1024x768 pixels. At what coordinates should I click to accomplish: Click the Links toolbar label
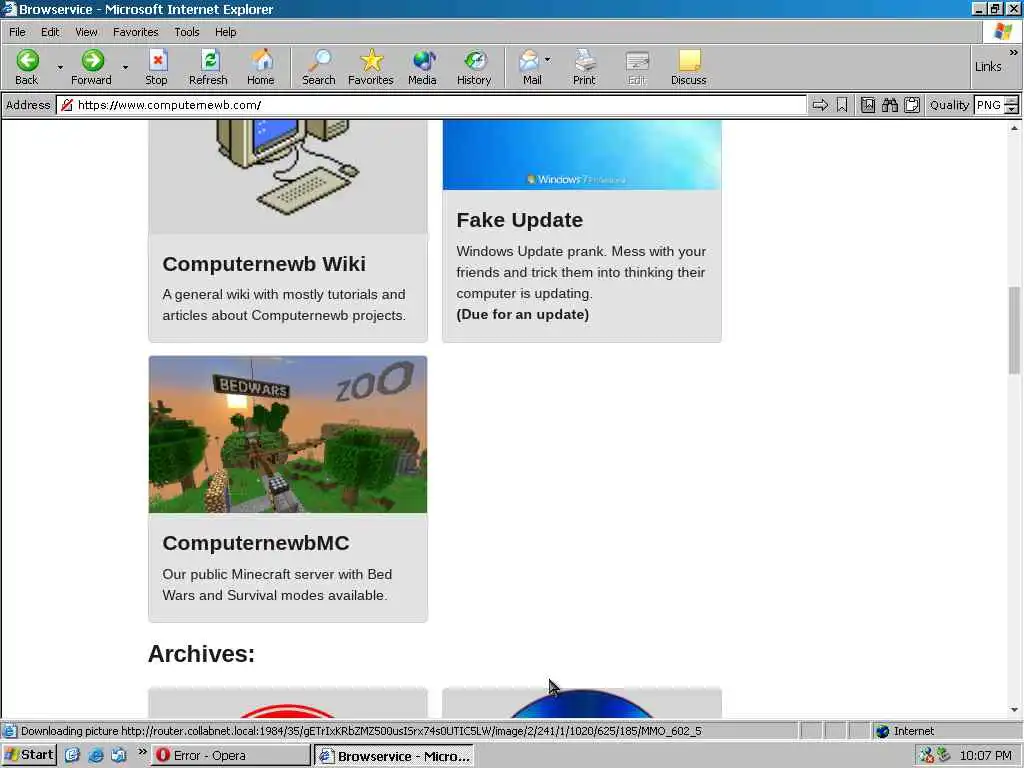tap(988, 67)
